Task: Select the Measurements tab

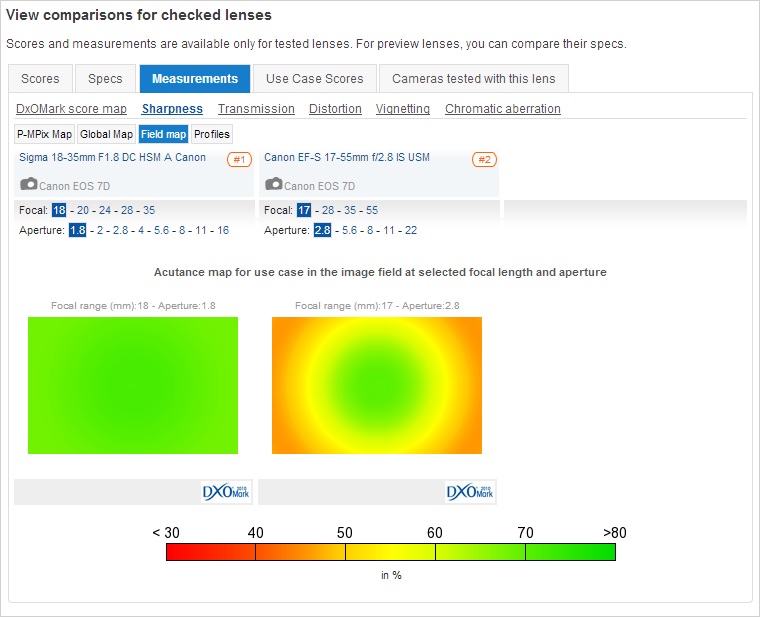Action: click(x=195, y=79)
